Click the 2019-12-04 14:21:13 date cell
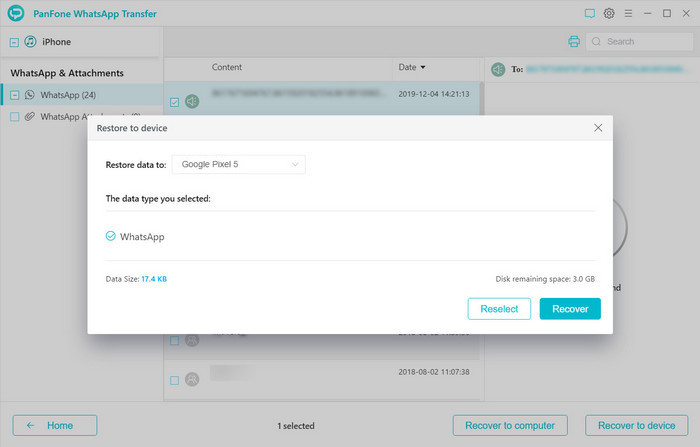The height and width of the screenshot is (447, 700). coord(434,94)
